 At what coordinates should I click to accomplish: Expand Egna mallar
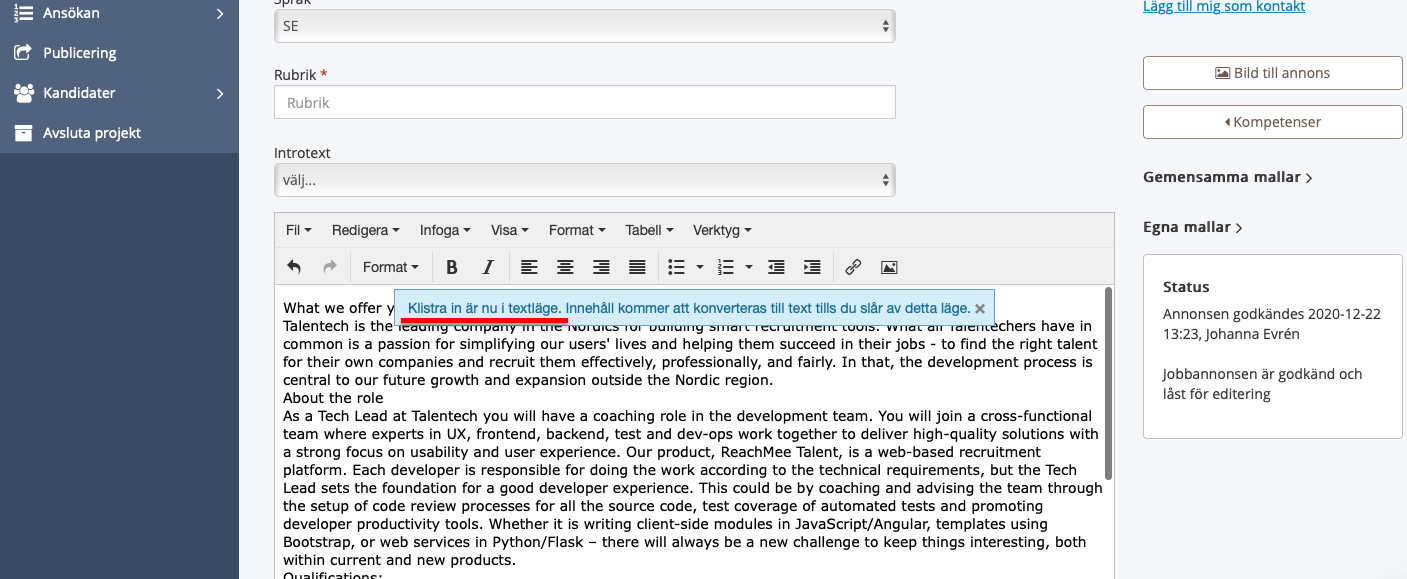pos(1193,227)
